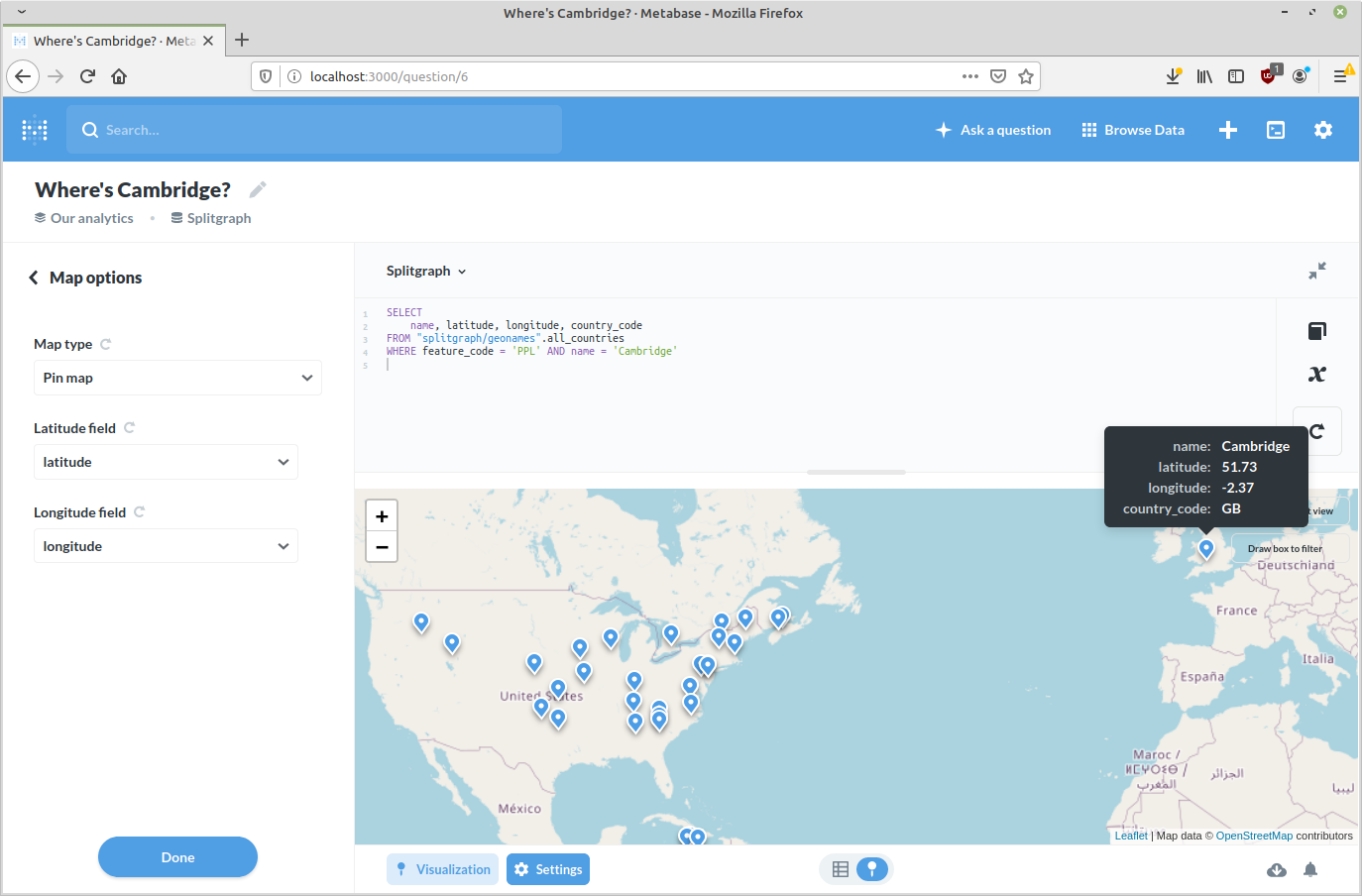The image size is (1362, 896).
Task: Toggle Firefox sidebar view
Action: tap(1236, 76)
